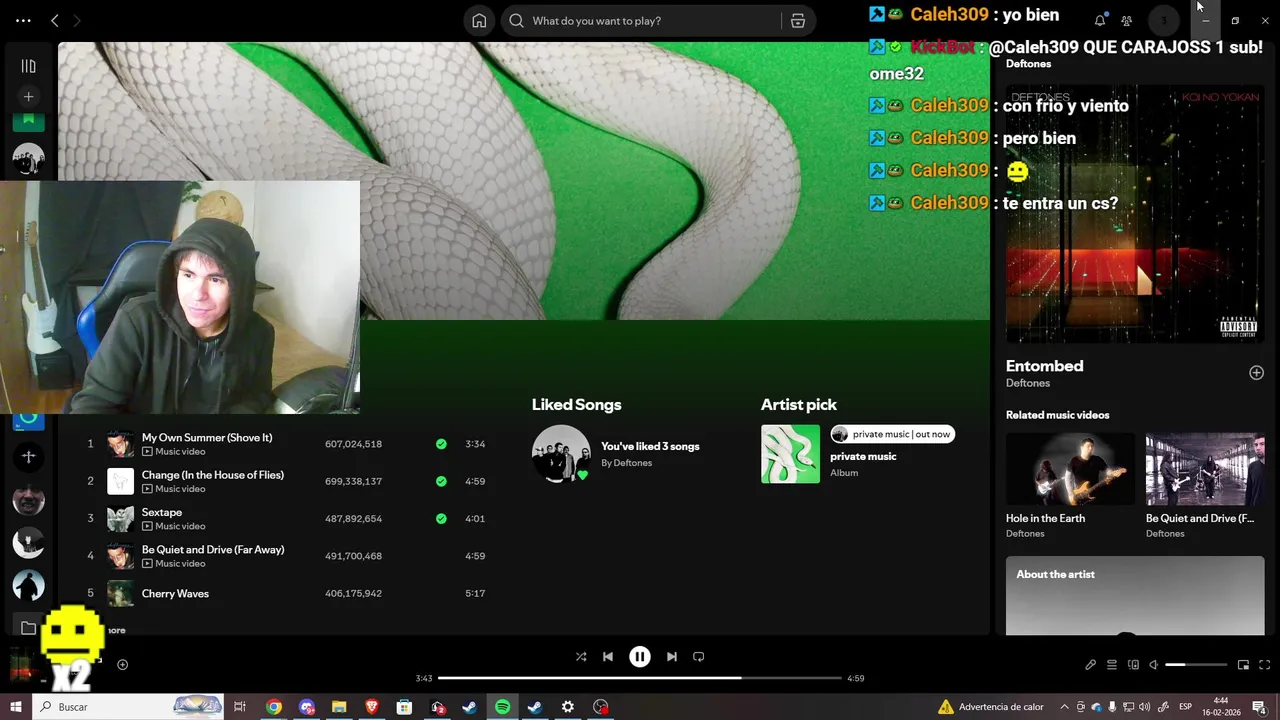
Task: Open Advertencia de calor weather alert
Action: point(991,707)
